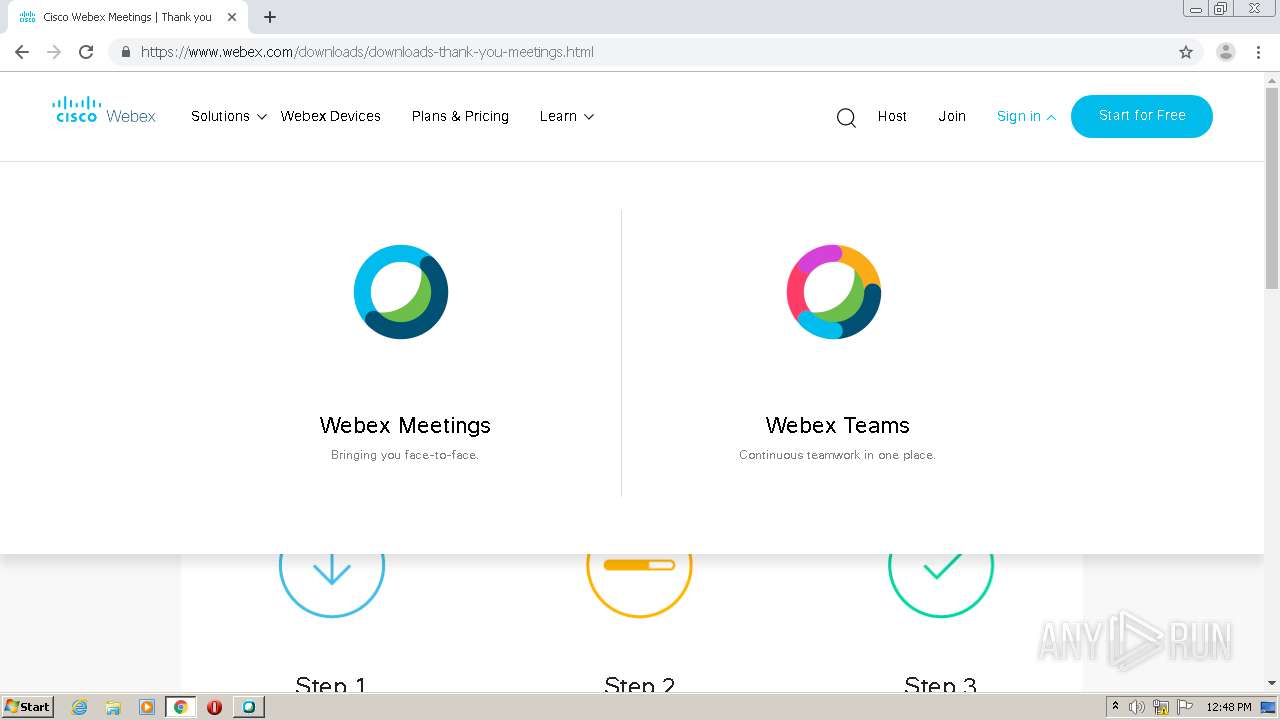Image resolution: width=1280 pixels, height=720 pixels.
Task: Open Windows Explorer folder in taskbar
Action: (113, 707)
